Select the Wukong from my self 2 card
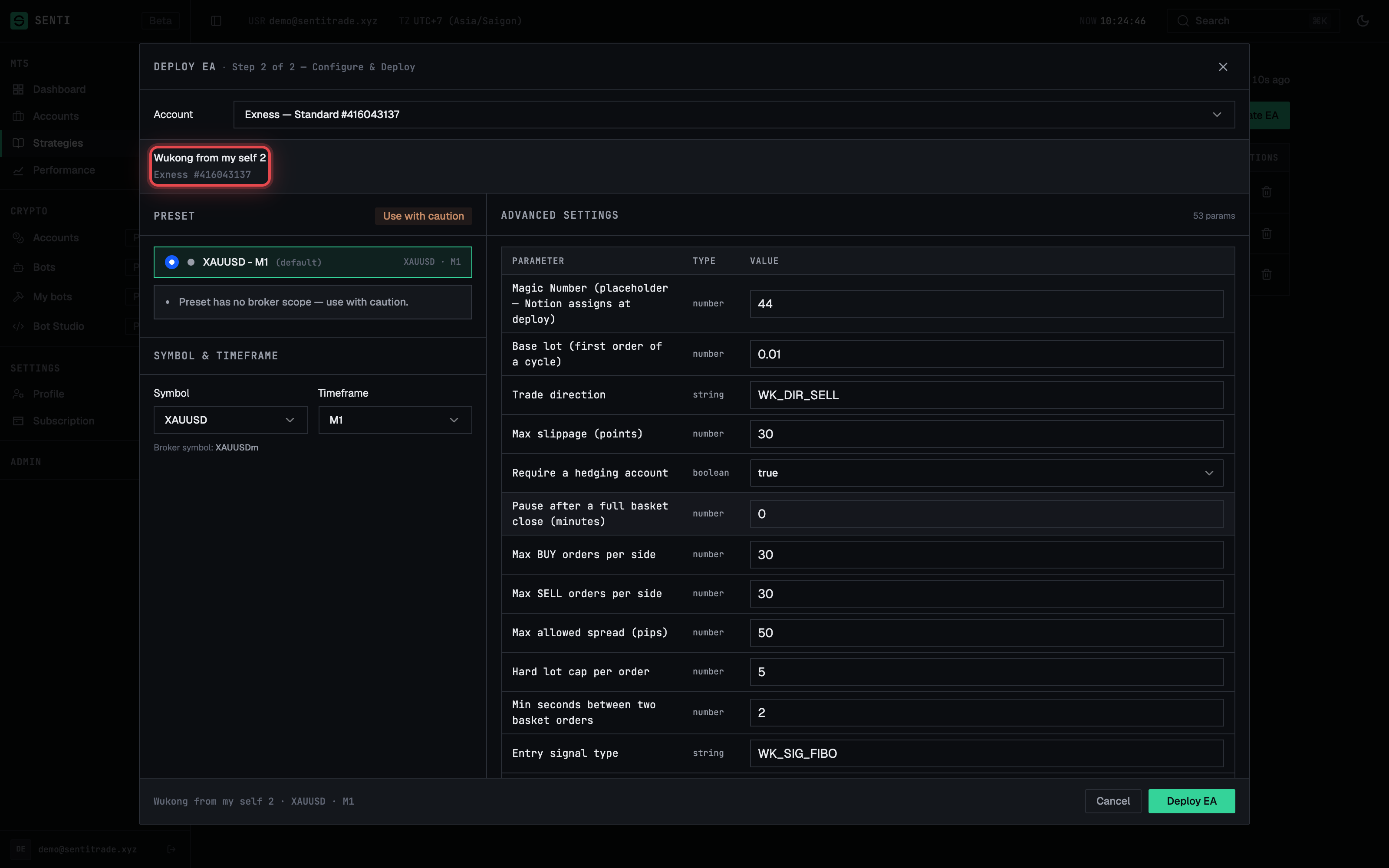The height and width of the screenshot is (868, 1389). (210, 166)
